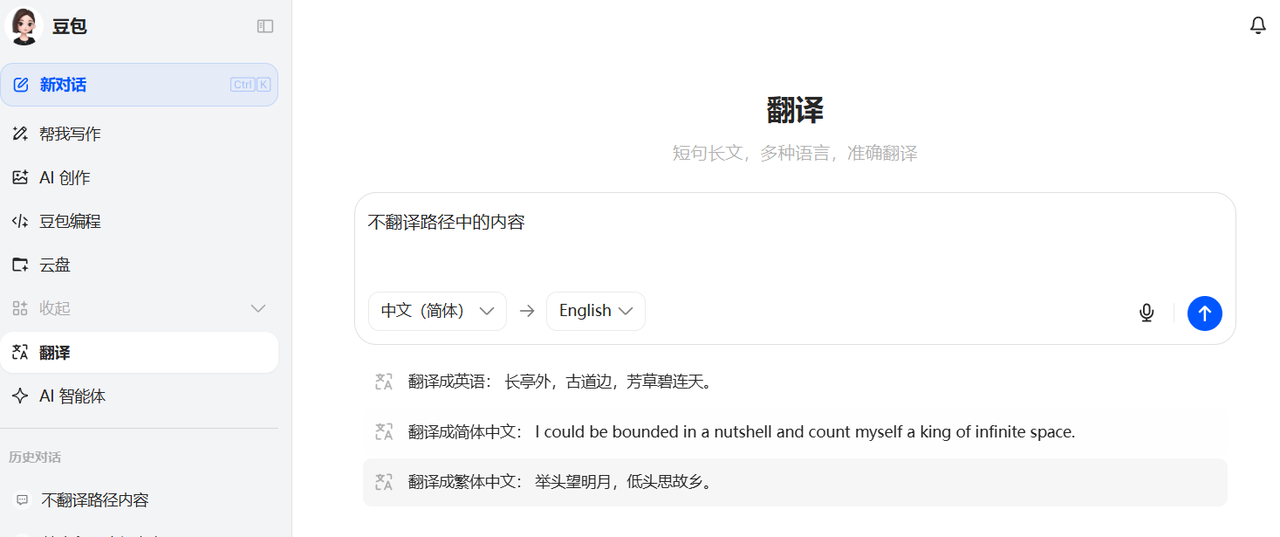Collapse the sidebar panel icon
The image size is (1280, 537).
coord(265,26)
